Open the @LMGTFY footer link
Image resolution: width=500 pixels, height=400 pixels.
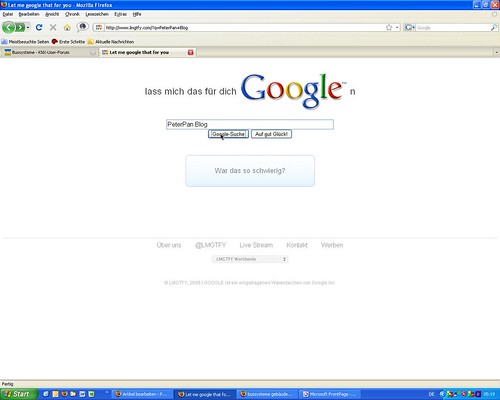click(210, 245)
